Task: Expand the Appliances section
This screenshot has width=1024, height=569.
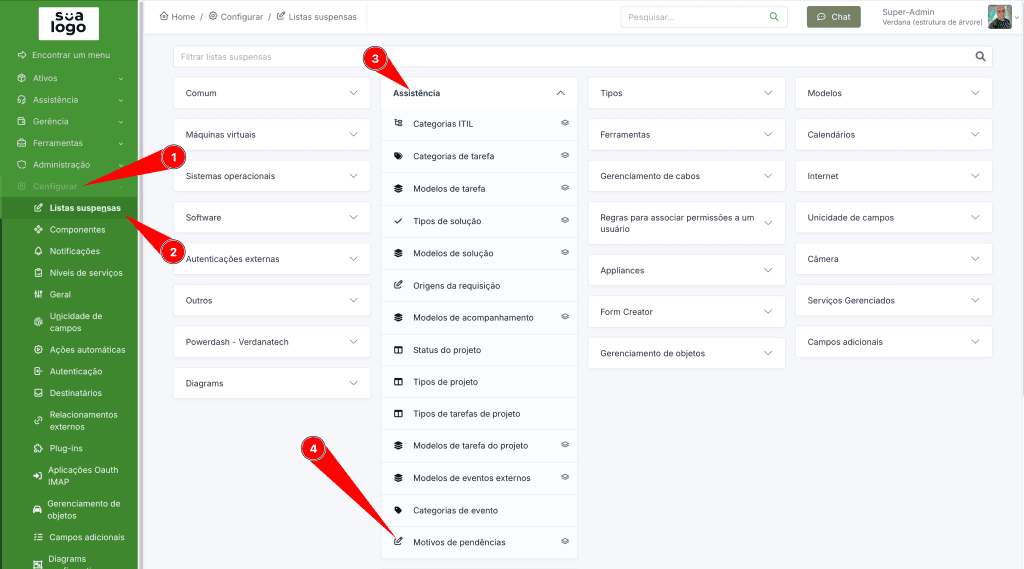Action: pos(686,270)
